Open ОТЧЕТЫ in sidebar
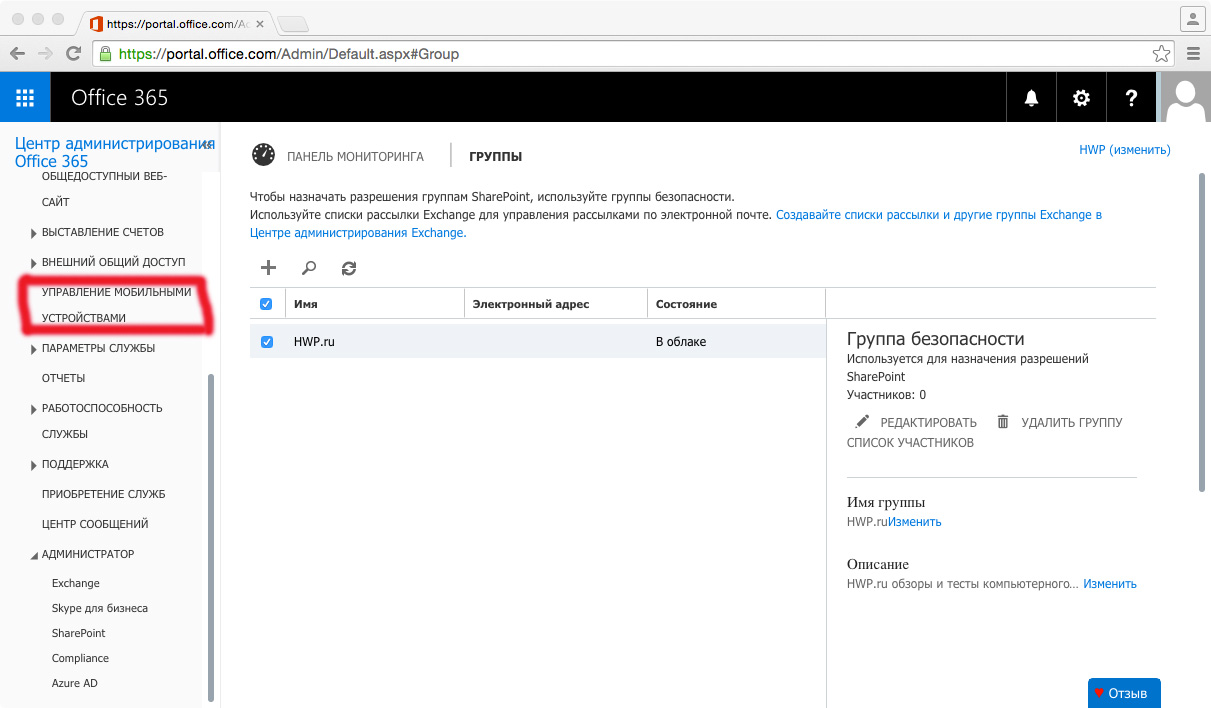Viewport: 1211px width, 708px height. tap(63, 378)
